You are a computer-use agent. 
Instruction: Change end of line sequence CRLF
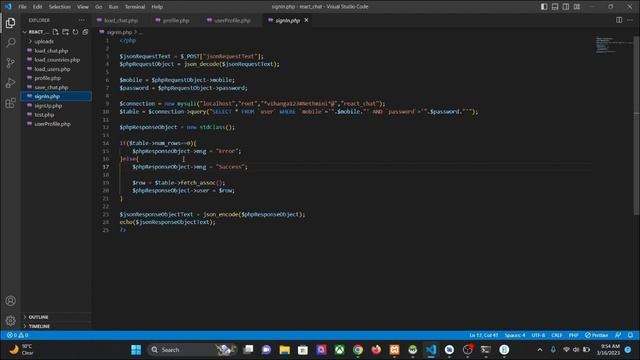point(557,335)
